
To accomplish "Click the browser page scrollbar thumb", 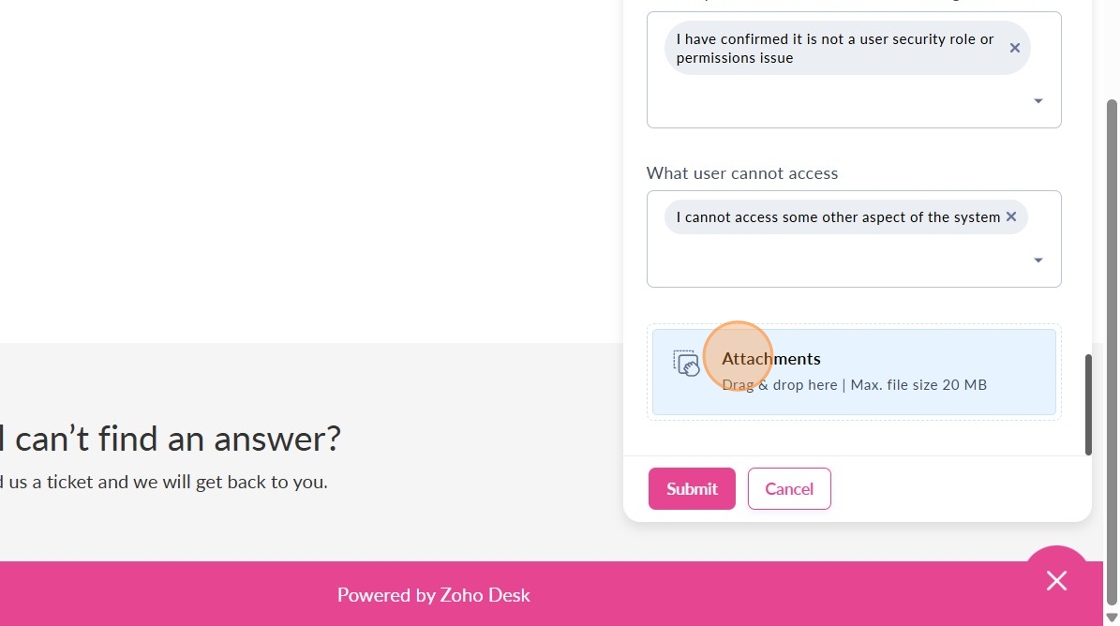I will [1111, 350].
